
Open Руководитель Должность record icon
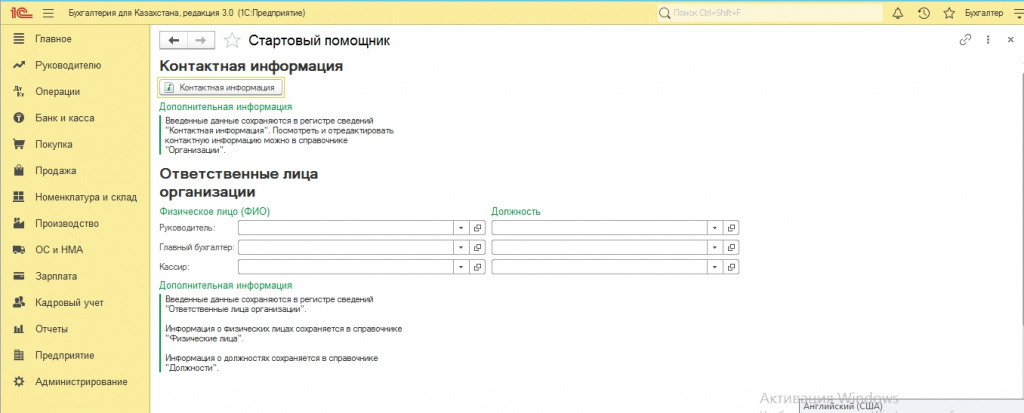pyautogui.click(x=731, y=227)
